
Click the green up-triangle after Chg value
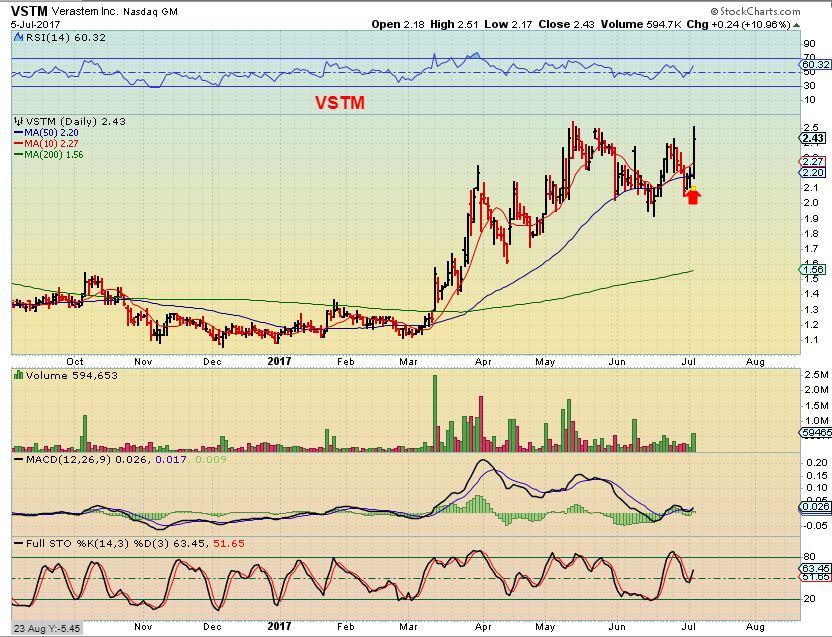tap(796, 25)
